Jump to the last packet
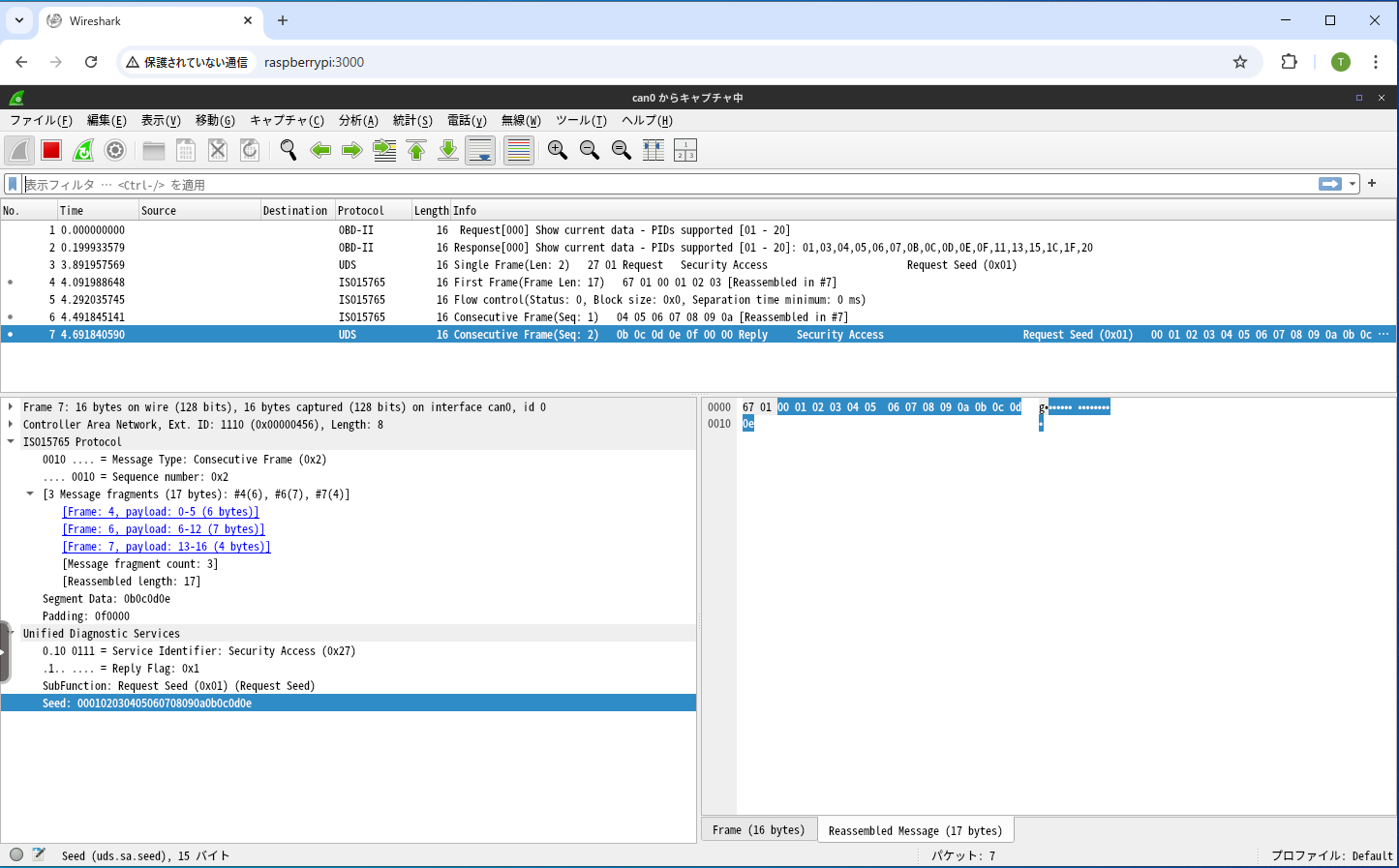Viewport: 1399px width, 868px height. [447, 150]
